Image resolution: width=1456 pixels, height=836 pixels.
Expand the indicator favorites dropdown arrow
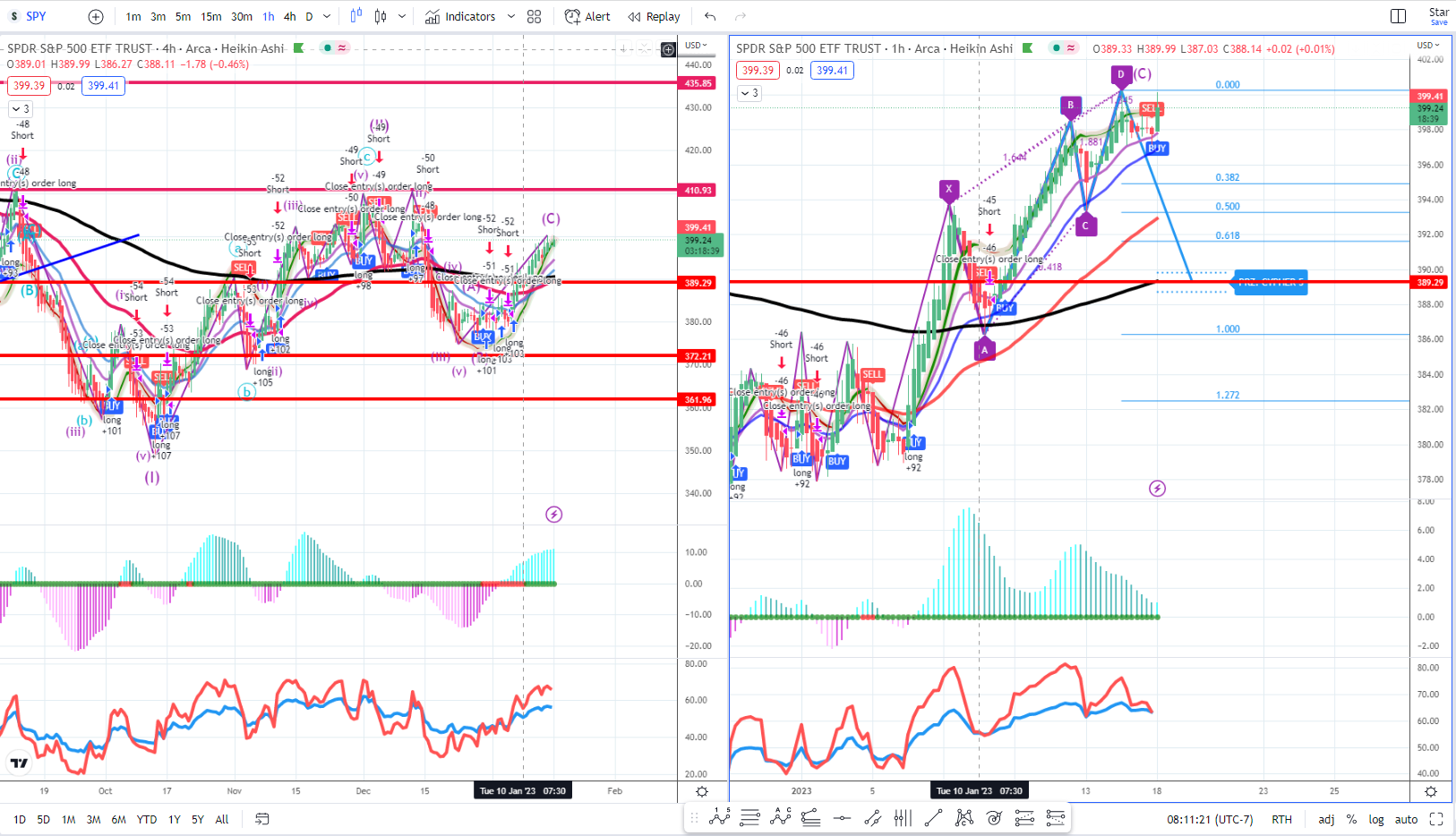click(511, 16)
